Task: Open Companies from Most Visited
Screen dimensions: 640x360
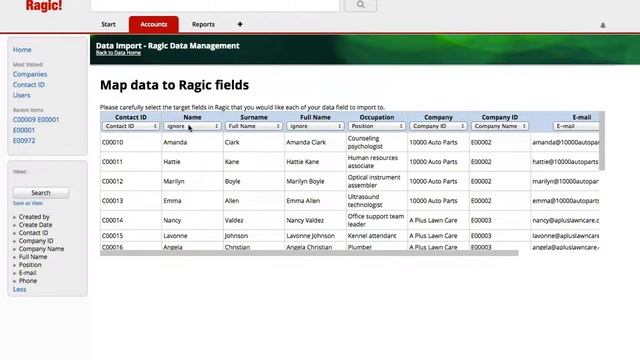Action: [30, 74]
